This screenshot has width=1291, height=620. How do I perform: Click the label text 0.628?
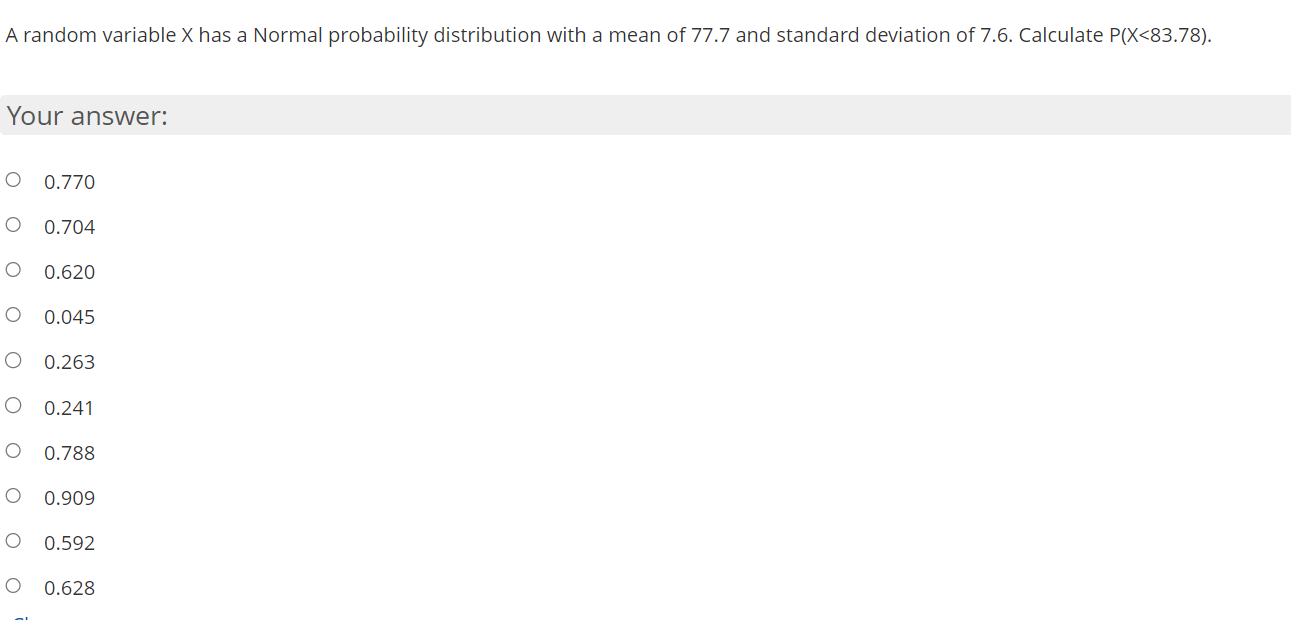coord(69,588)
